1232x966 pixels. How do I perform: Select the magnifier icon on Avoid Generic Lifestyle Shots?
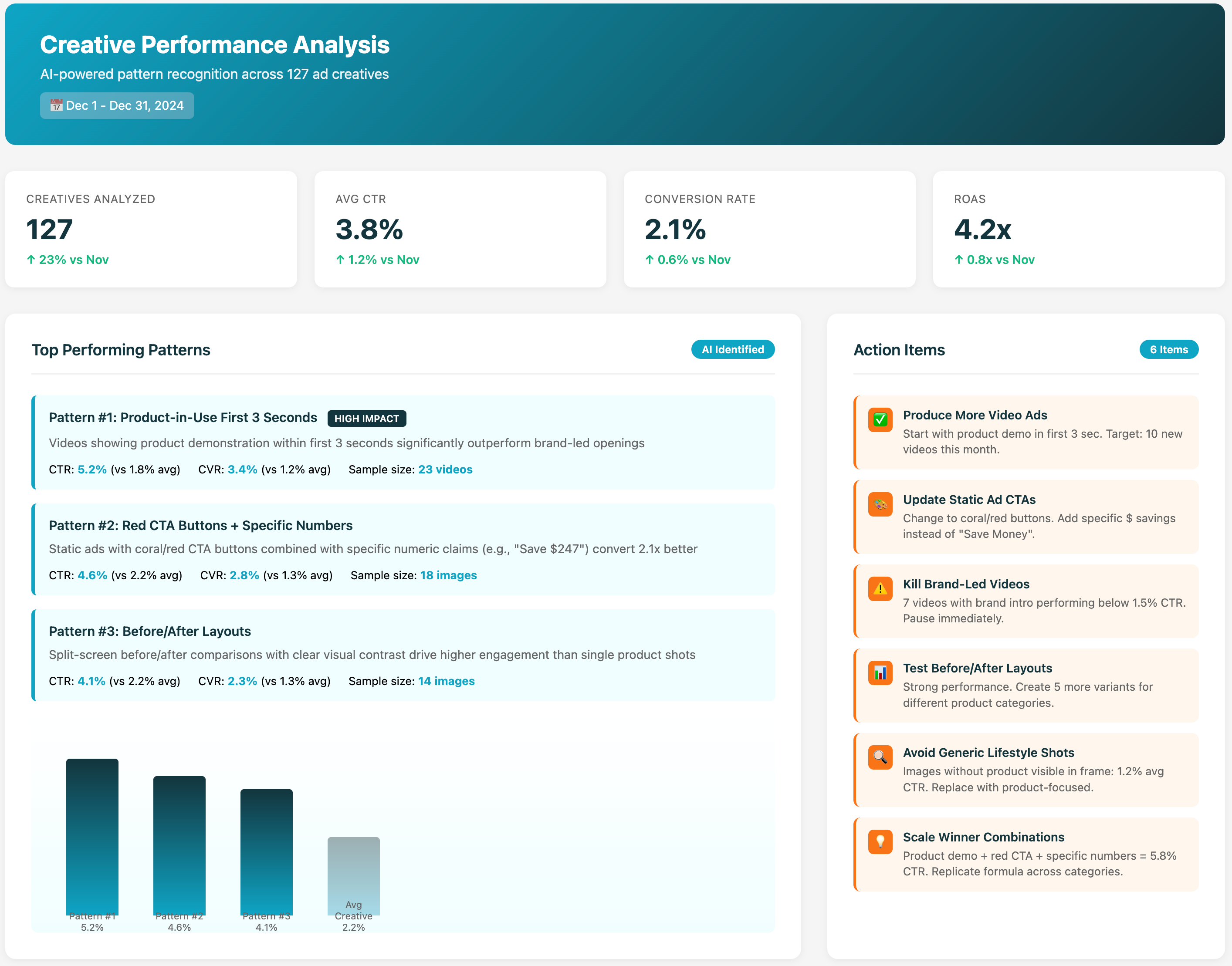tap(880, 758)
